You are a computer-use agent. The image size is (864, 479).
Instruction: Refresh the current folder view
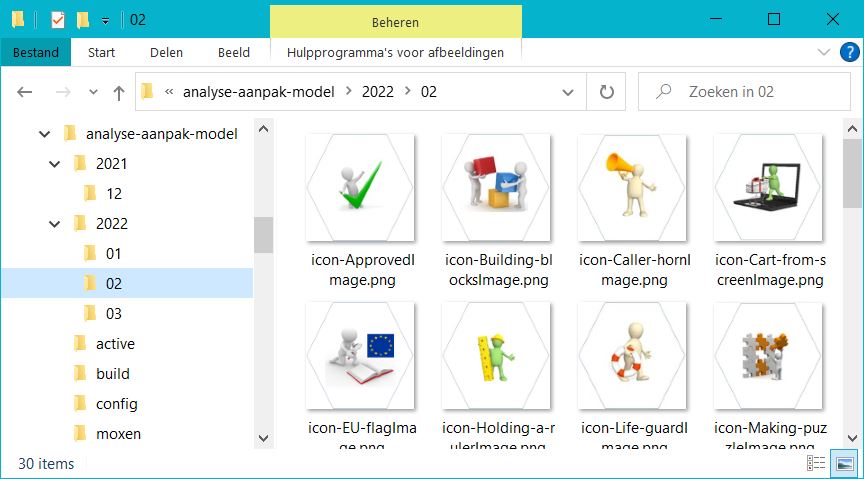click(x=606, y=92)
